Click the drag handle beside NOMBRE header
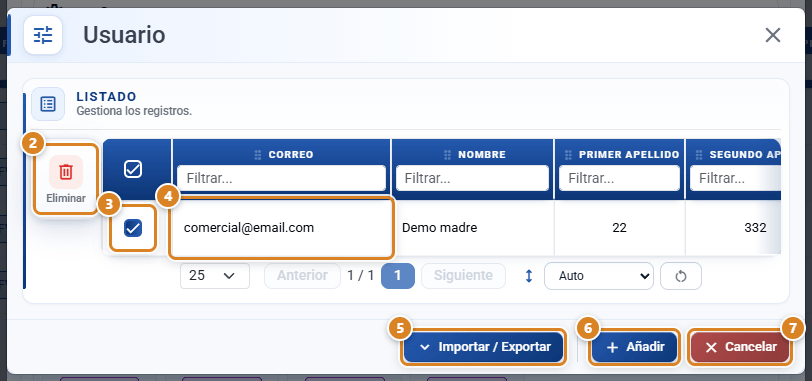The height and width of the screenshot is (381, 812). [x=447, y=155]
